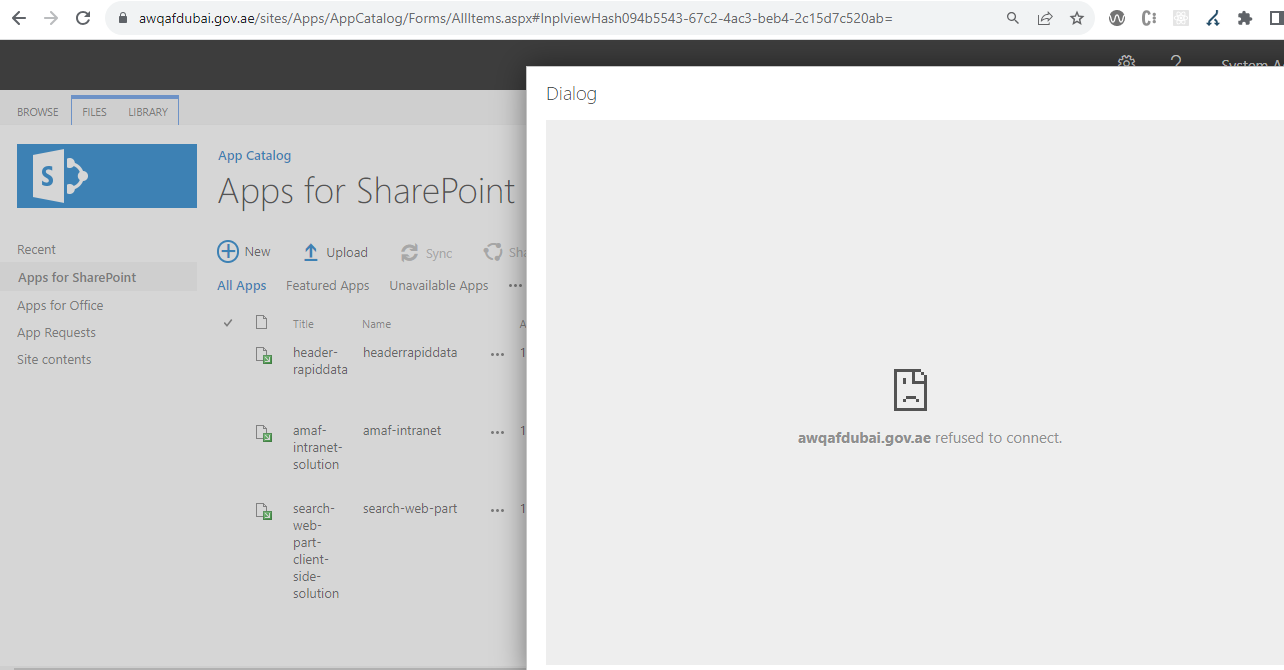Click the New app plus button
Screen dimensions: 1284x670
point(244,252)
